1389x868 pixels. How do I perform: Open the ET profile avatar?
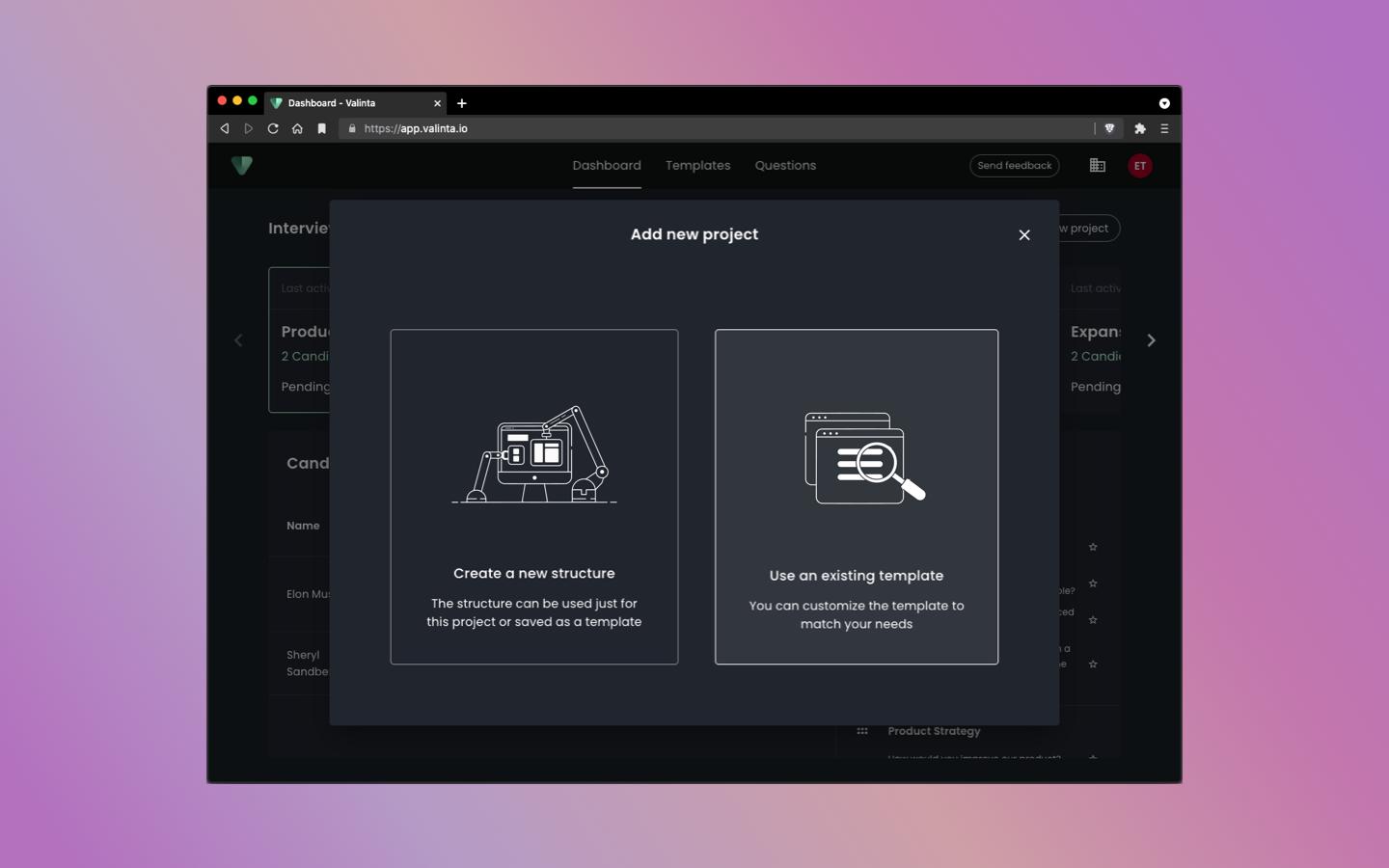[1140, 165]
